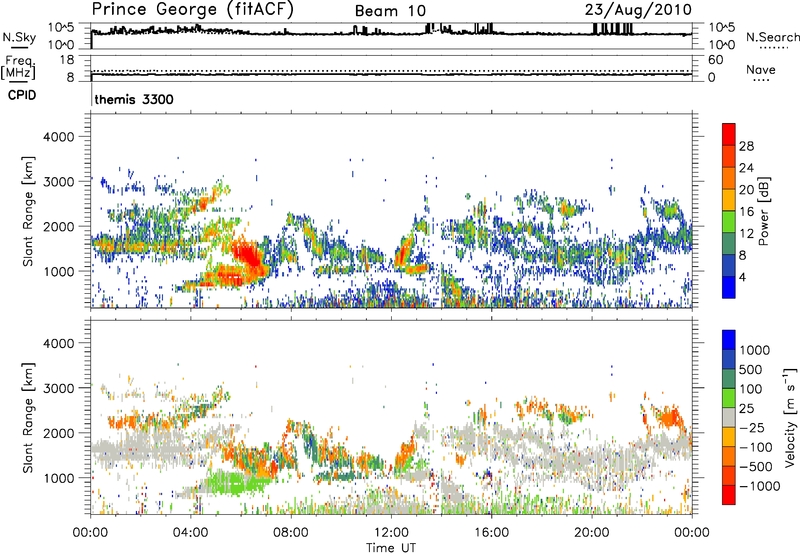Click the '-25' label on the Velocity colorbar
The image size is (800, 554).
[752, 428]
